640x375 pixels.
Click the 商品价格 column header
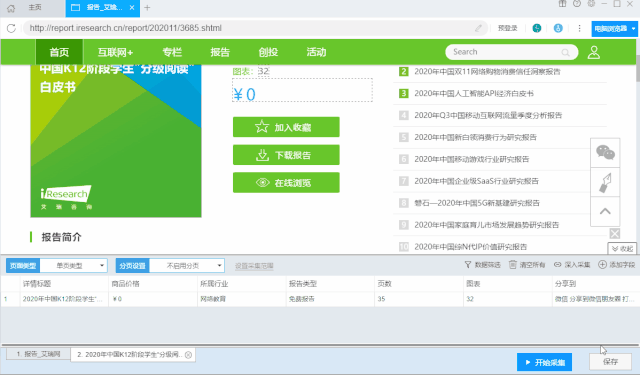click(153, 284)
